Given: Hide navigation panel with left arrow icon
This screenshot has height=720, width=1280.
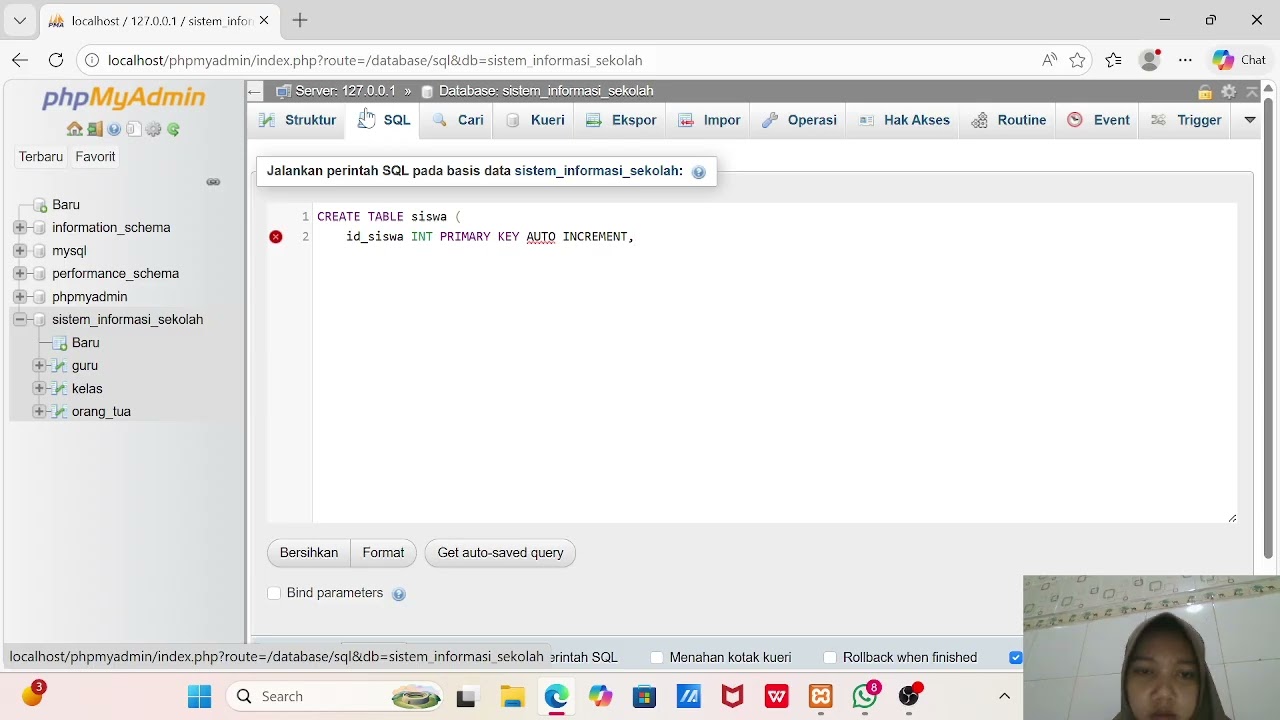Looking at the screenshot, I should point(254,91).
